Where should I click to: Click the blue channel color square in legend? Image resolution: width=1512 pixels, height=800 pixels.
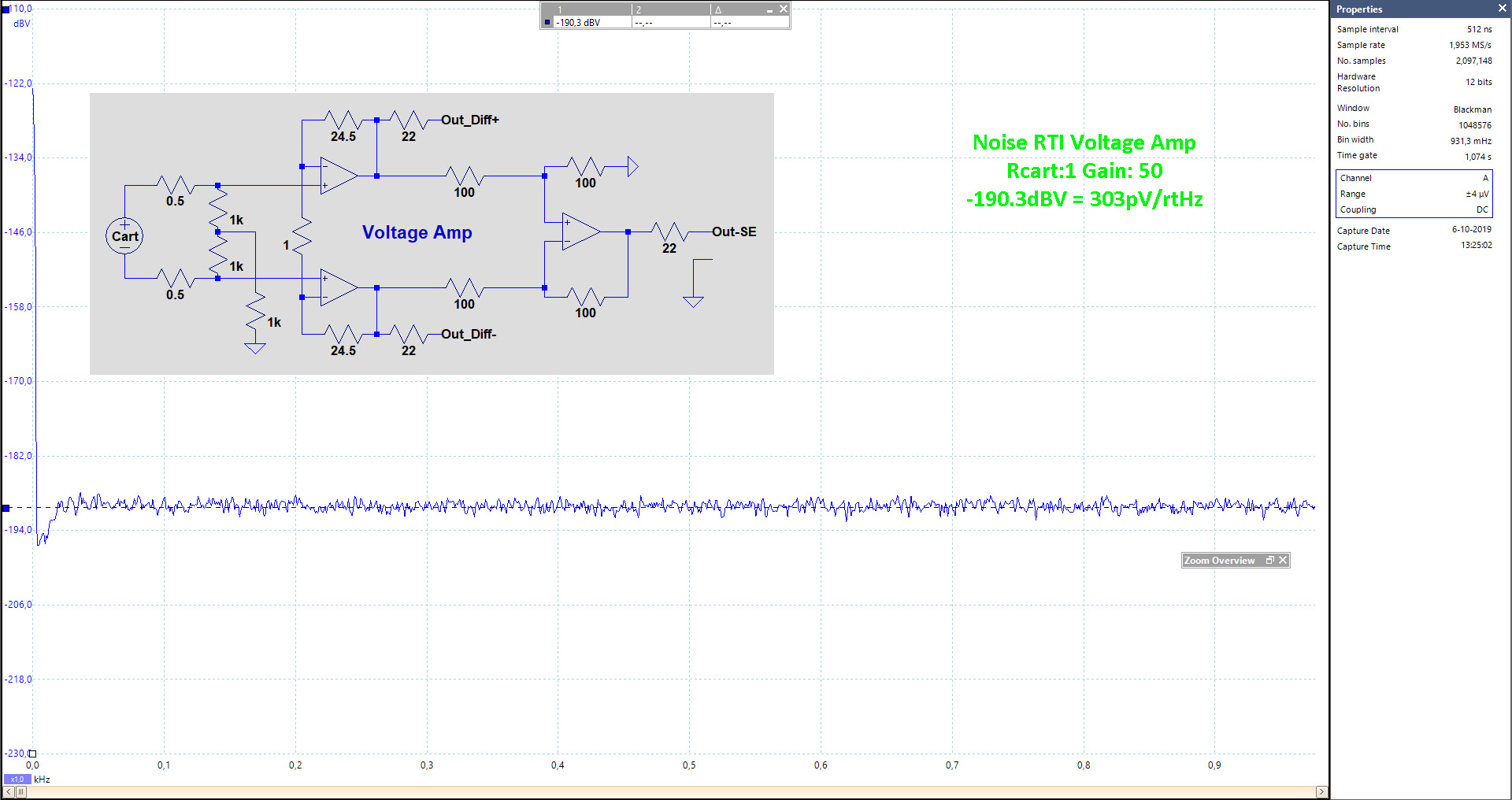(x=547, y=22)
